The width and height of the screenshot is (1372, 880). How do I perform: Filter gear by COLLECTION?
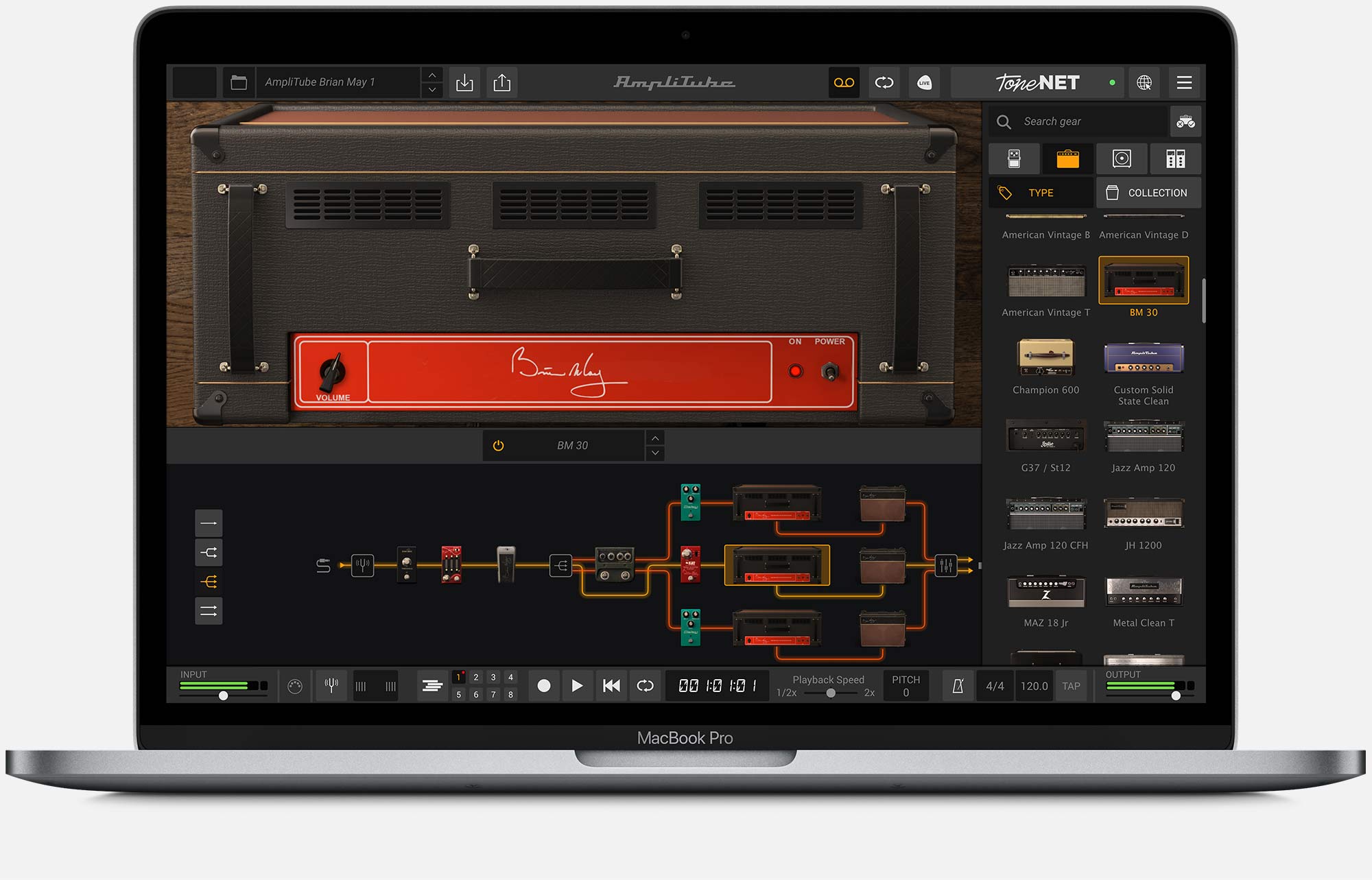[x=1148, y=193]
